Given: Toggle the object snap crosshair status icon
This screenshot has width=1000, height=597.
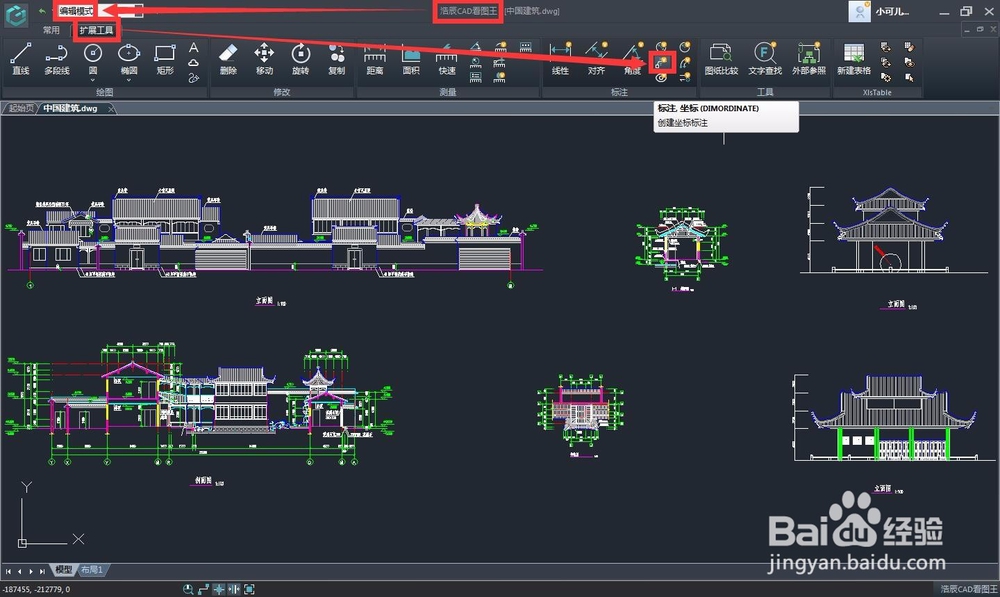Looking at the screenshot, I should [219, 589].
